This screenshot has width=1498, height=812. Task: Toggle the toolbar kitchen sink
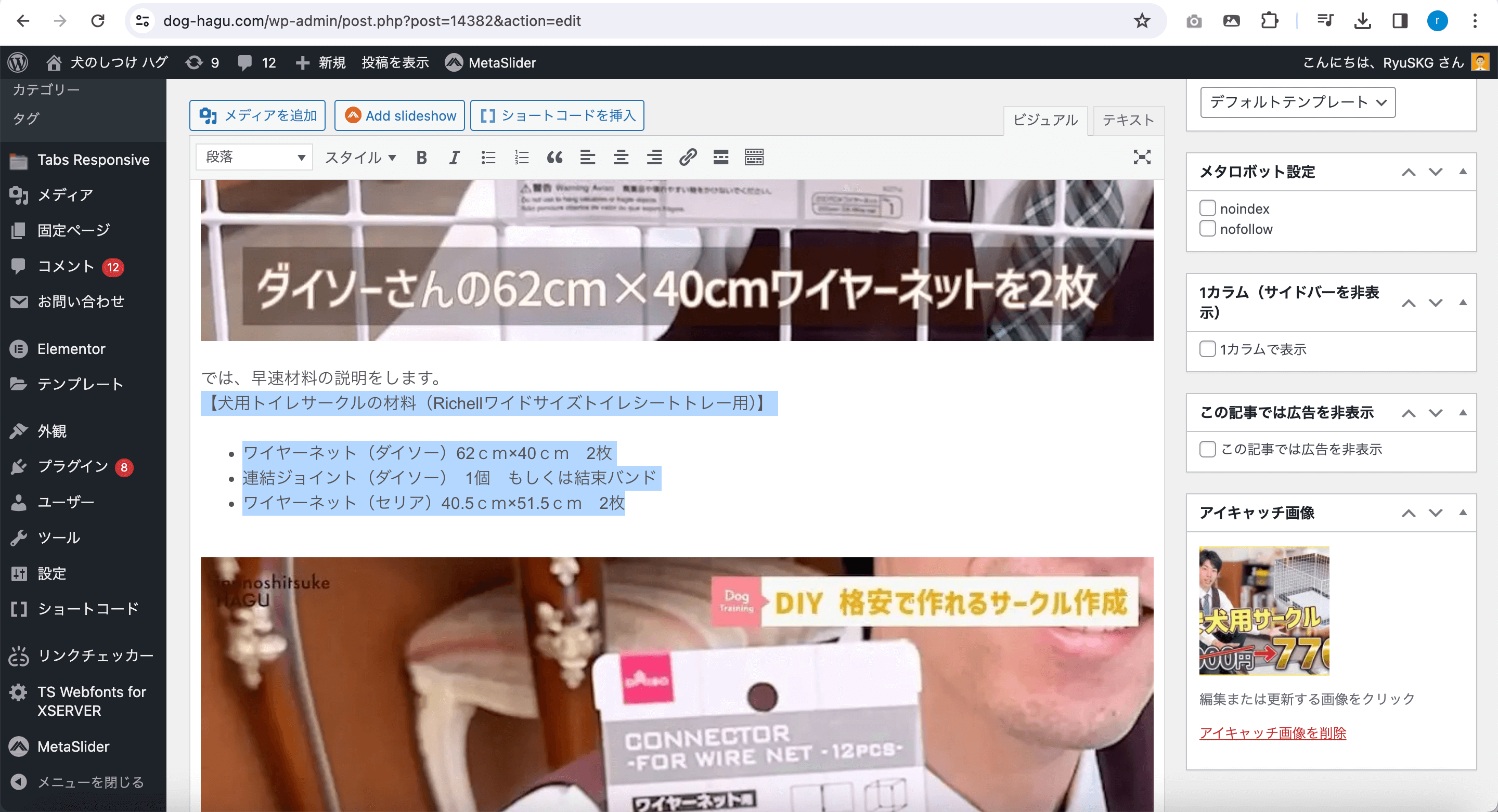754,157
